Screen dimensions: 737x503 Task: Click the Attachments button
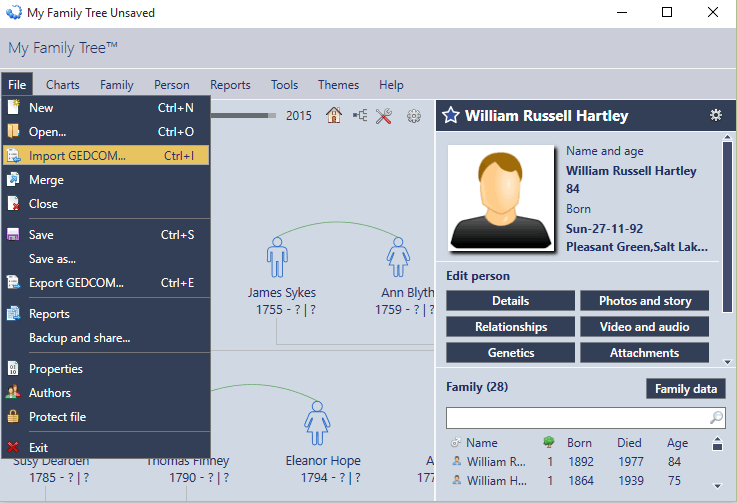(644, 352)
